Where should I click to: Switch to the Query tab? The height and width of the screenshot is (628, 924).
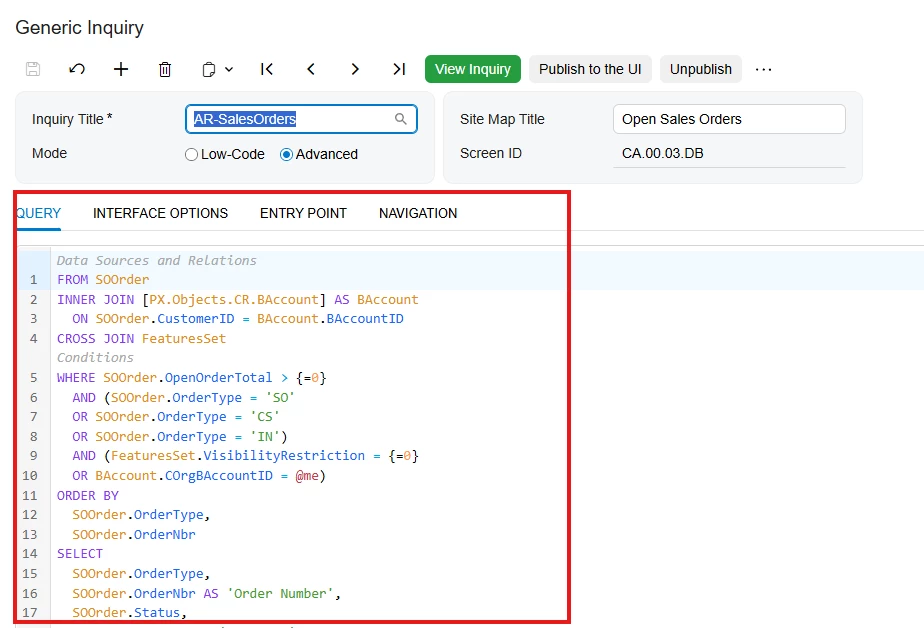[x=38, y=213]
